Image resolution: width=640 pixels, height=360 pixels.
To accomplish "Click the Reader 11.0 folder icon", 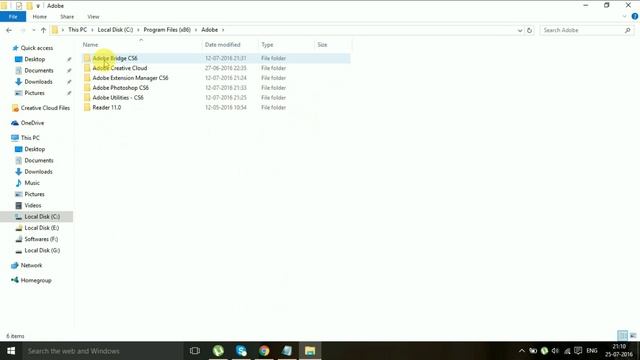I will click(x=87, y=107).
